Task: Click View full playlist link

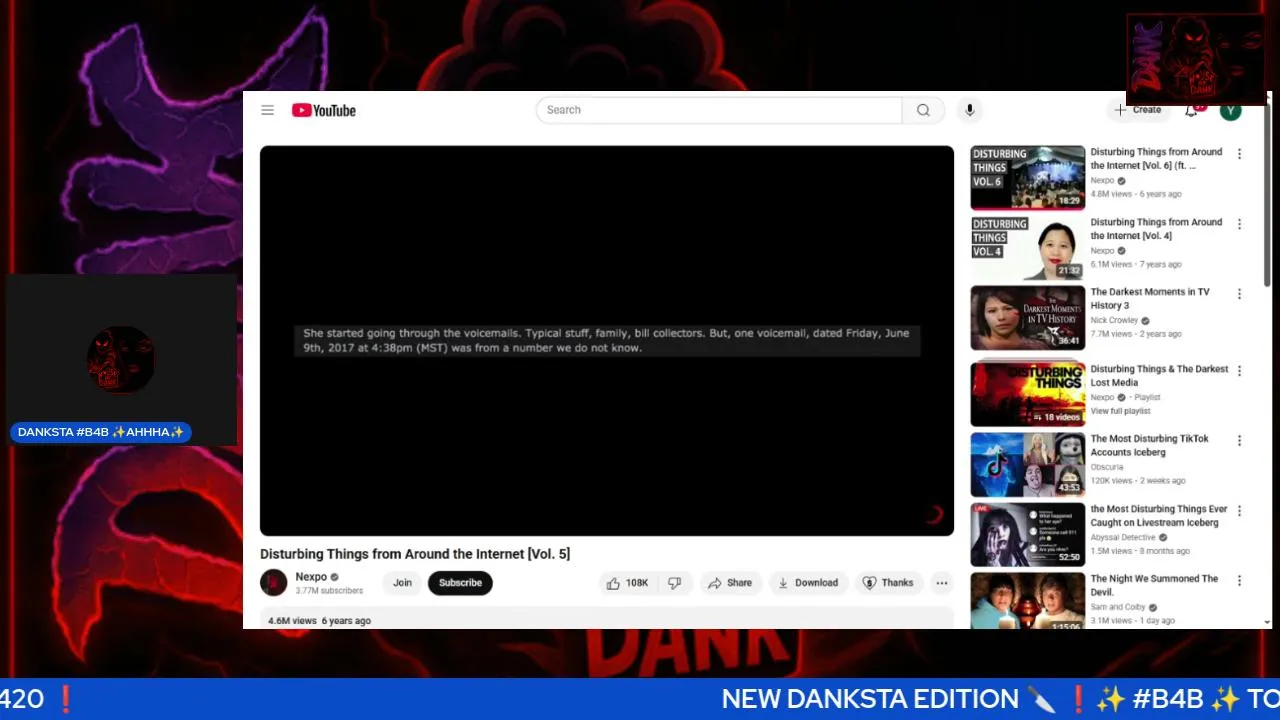Action: (1120, 411)
